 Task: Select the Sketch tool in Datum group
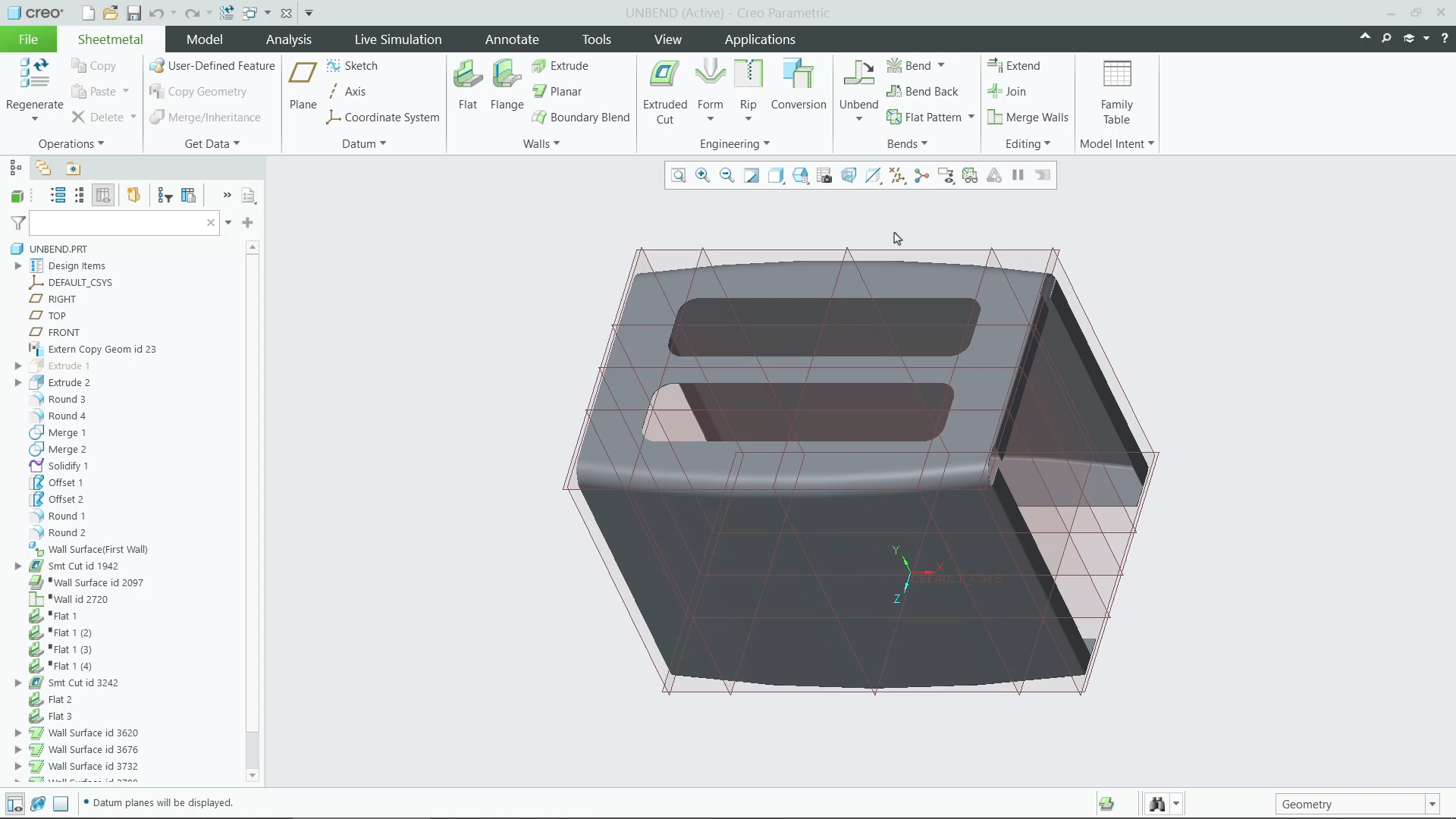click(x=353, y=65)
